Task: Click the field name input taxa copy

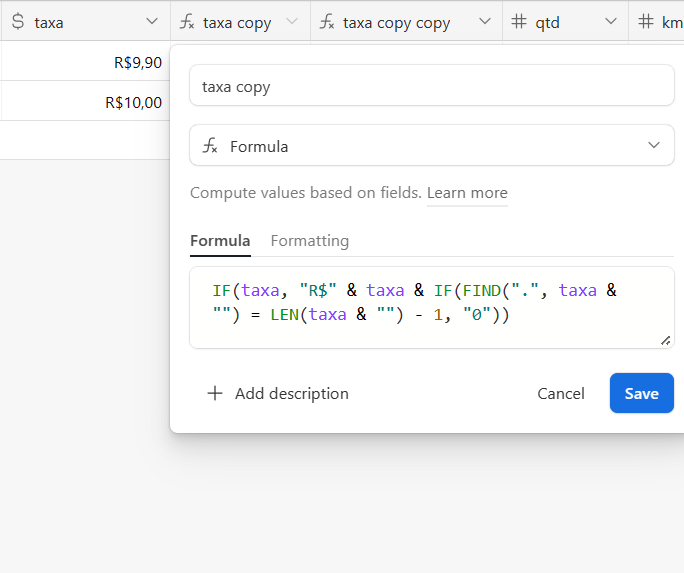Action: point(432,85)
